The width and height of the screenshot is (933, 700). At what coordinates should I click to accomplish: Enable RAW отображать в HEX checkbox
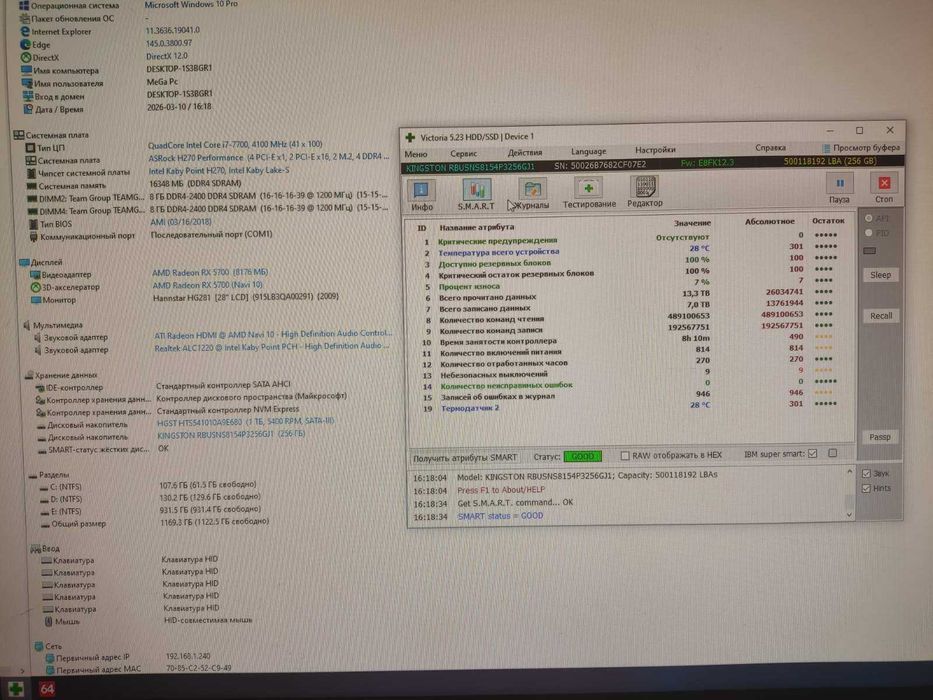click(625, 455)
